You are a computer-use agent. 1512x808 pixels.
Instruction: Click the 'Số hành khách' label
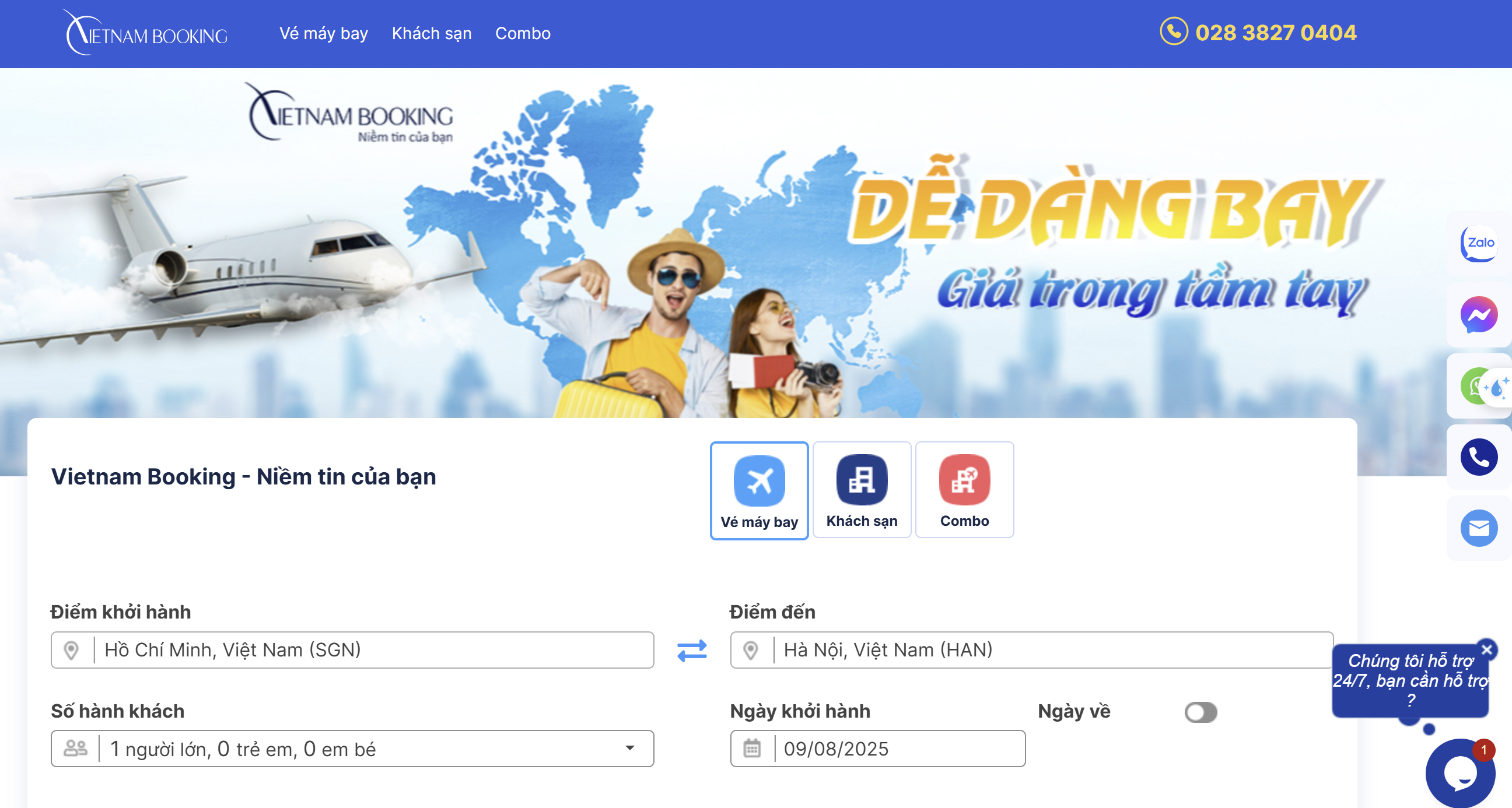click(x=117, y=712)
